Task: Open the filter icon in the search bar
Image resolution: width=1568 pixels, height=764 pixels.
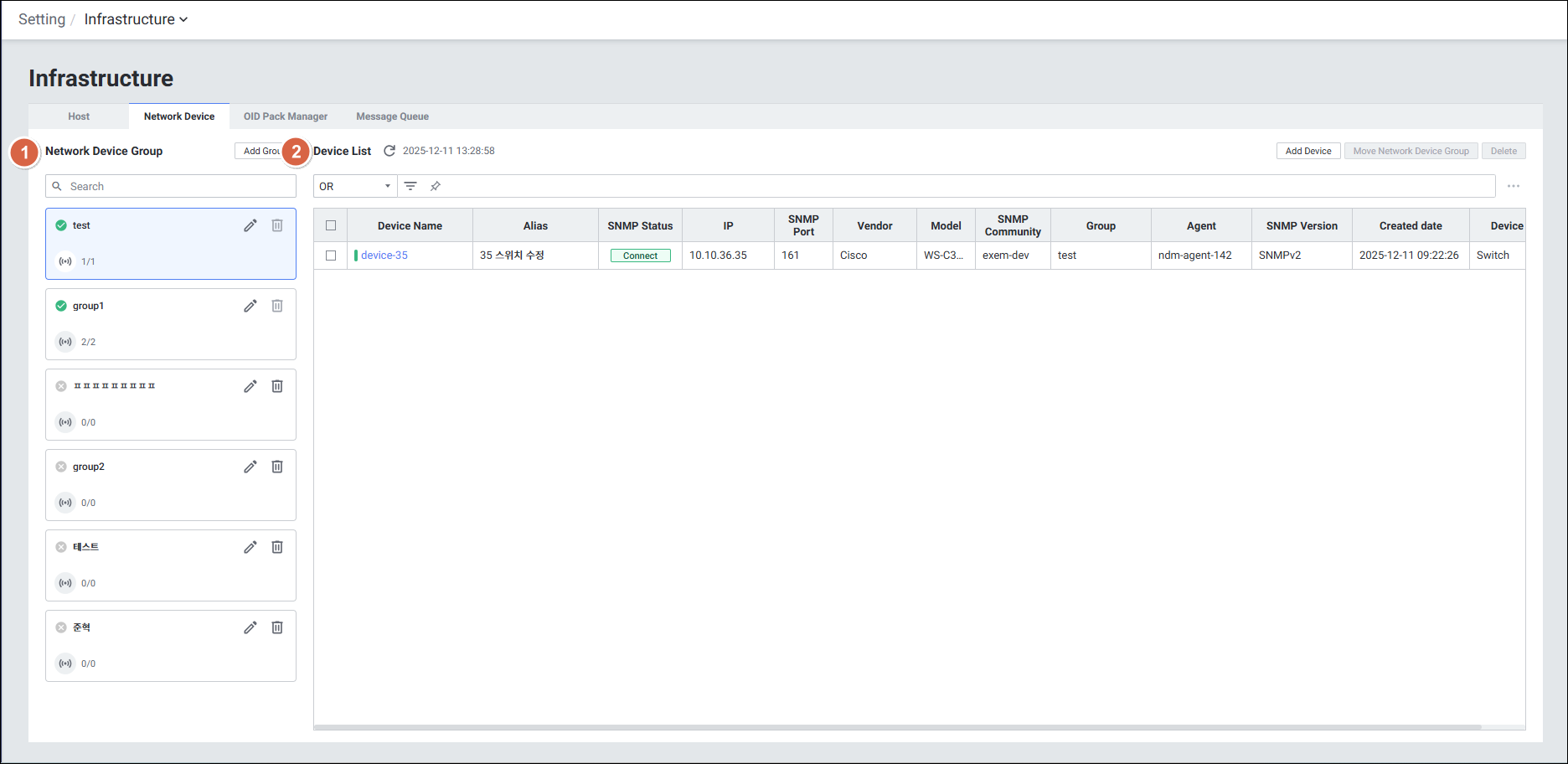Action: click(x=410, y=186)
